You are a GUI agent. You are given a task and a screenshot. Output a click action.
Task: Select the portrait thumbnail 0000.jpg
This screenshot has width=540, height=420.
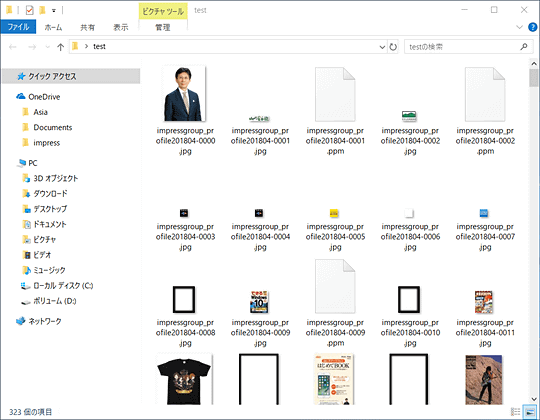click(185, 94)
